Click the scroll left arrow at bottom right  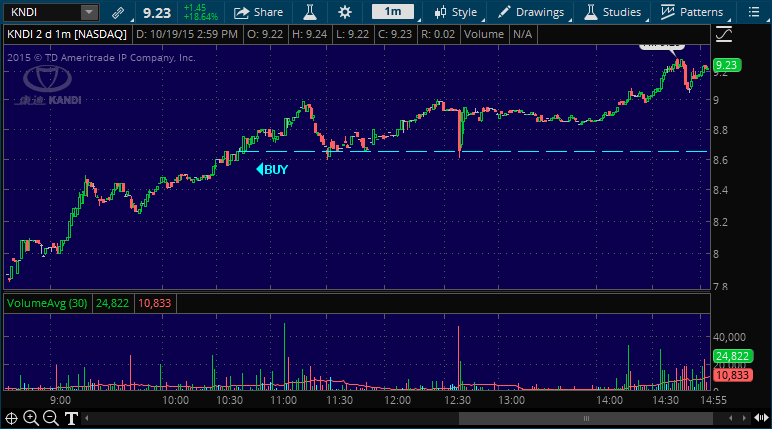[x=731, y=419]
